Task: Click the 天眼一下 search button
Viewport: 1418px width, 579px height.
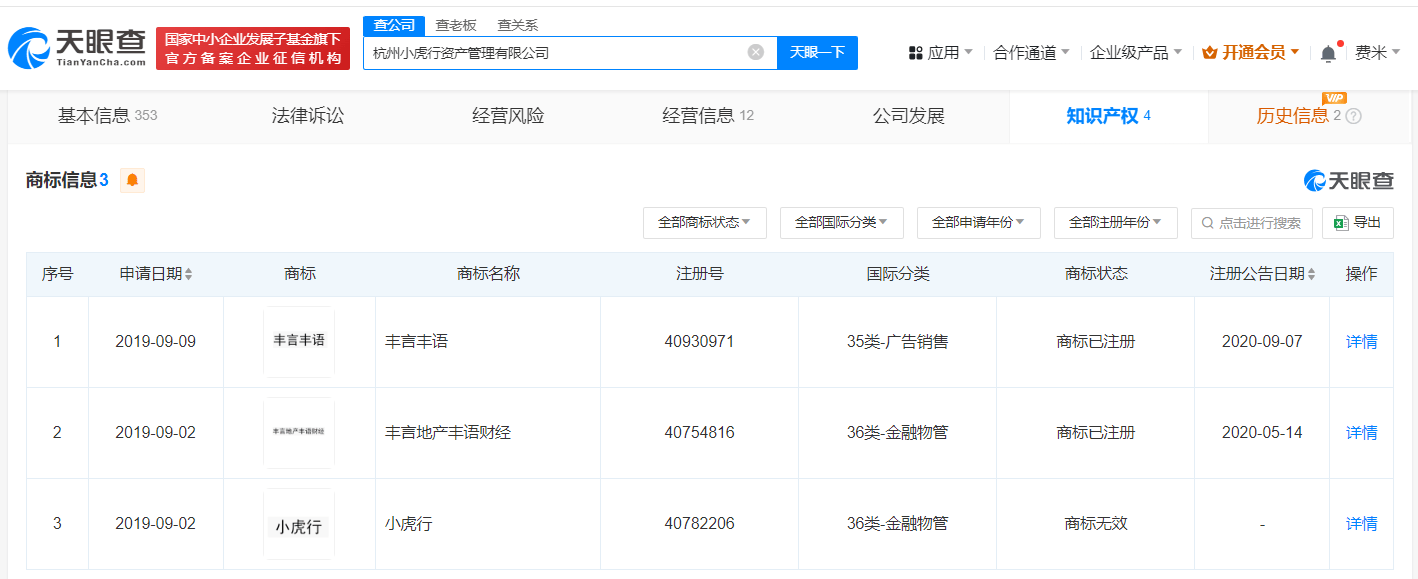Action: click(x=817, y=52)
